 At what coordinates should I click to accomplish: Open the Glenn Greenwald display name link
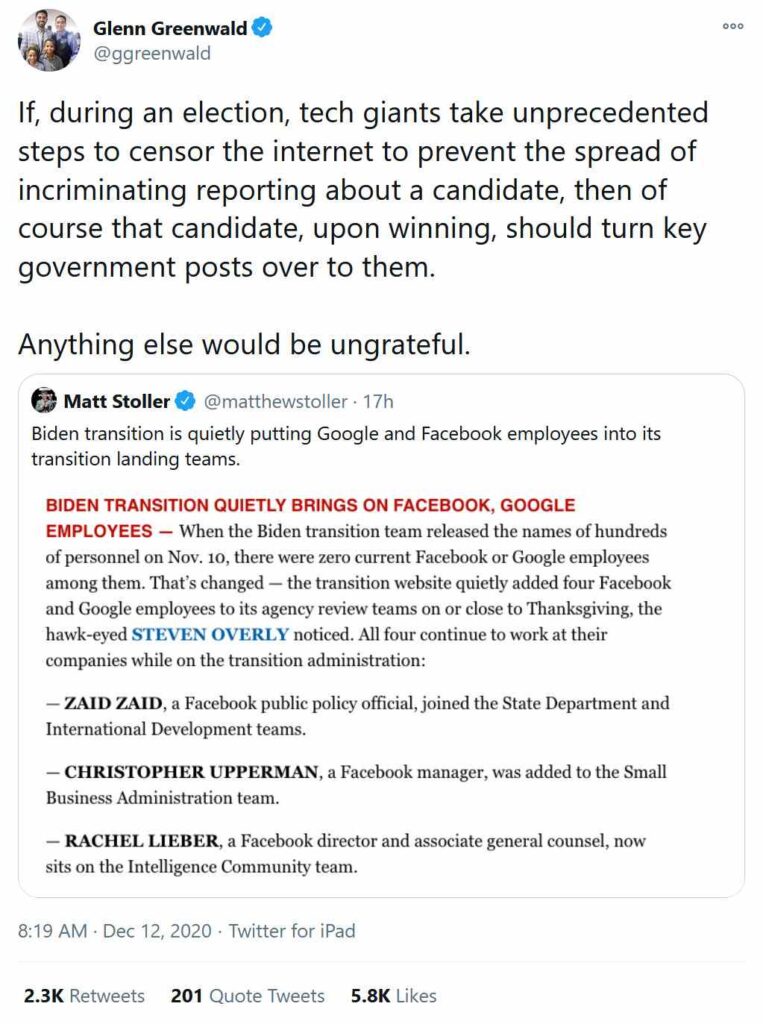(x=170, y=29)
